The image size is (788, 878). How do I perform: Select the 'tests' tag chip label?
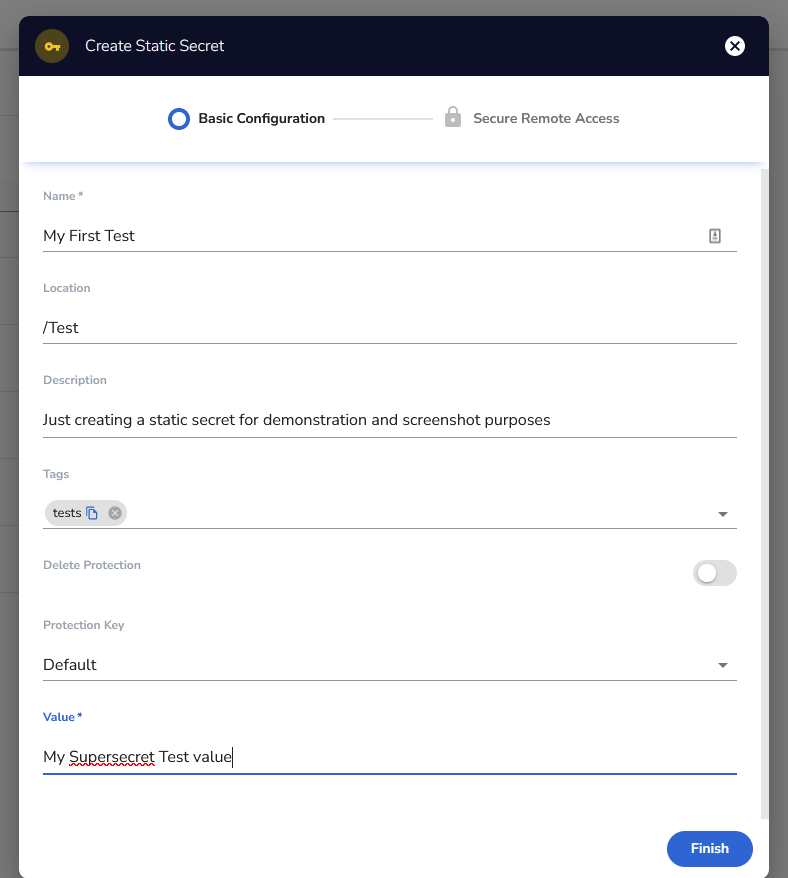[67, 513]
